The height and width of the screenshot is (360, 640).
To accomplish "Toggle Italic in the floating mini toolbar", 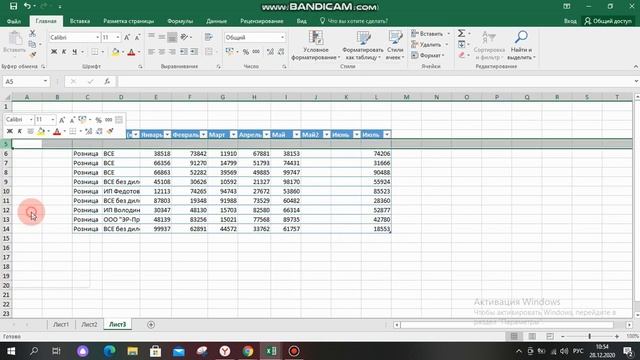I will pyautogui.click(x=19, y=131).
